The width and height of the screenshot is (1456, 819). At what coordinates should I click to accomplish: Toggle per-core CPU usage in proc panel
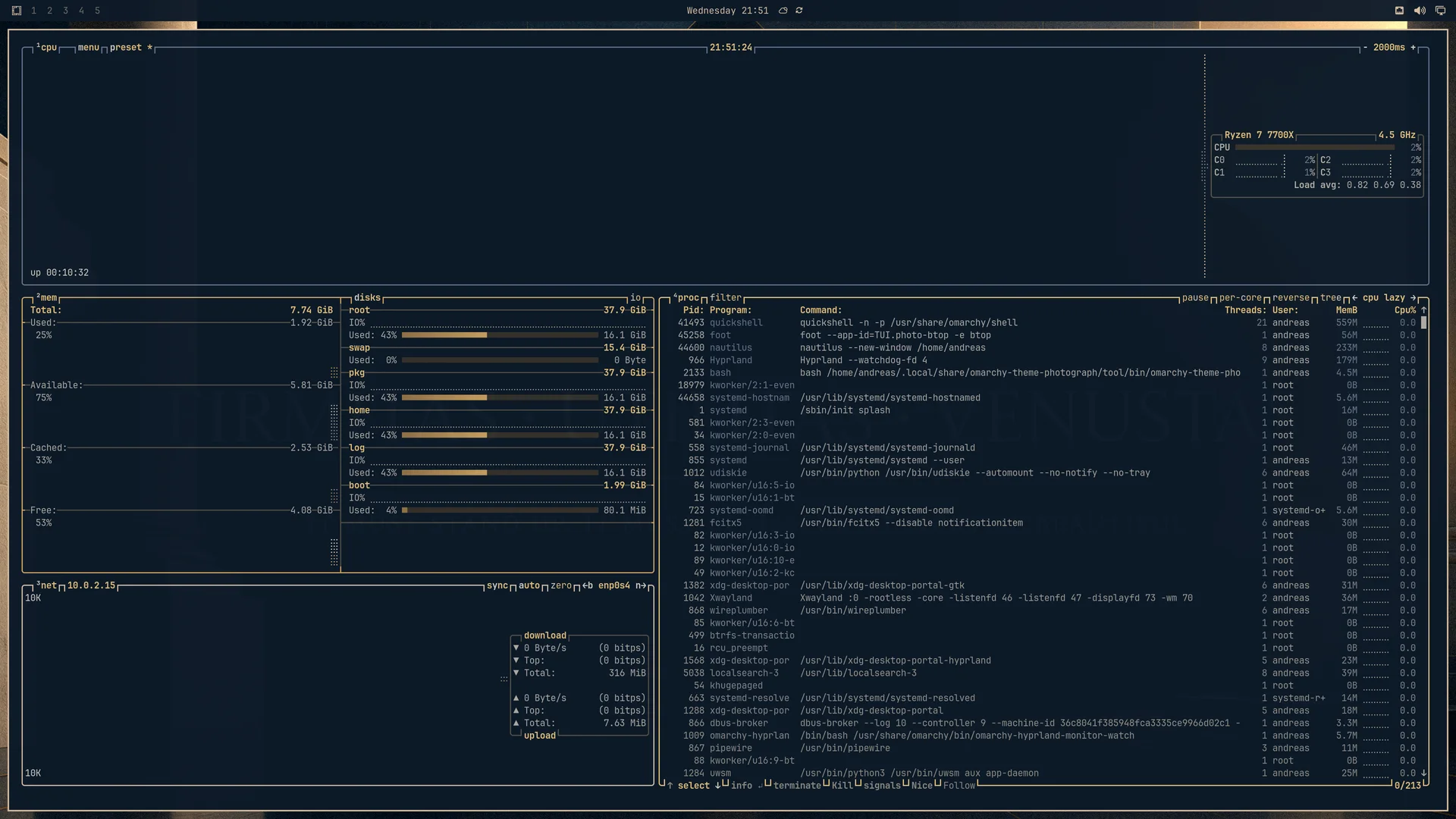click(1240, 298)
